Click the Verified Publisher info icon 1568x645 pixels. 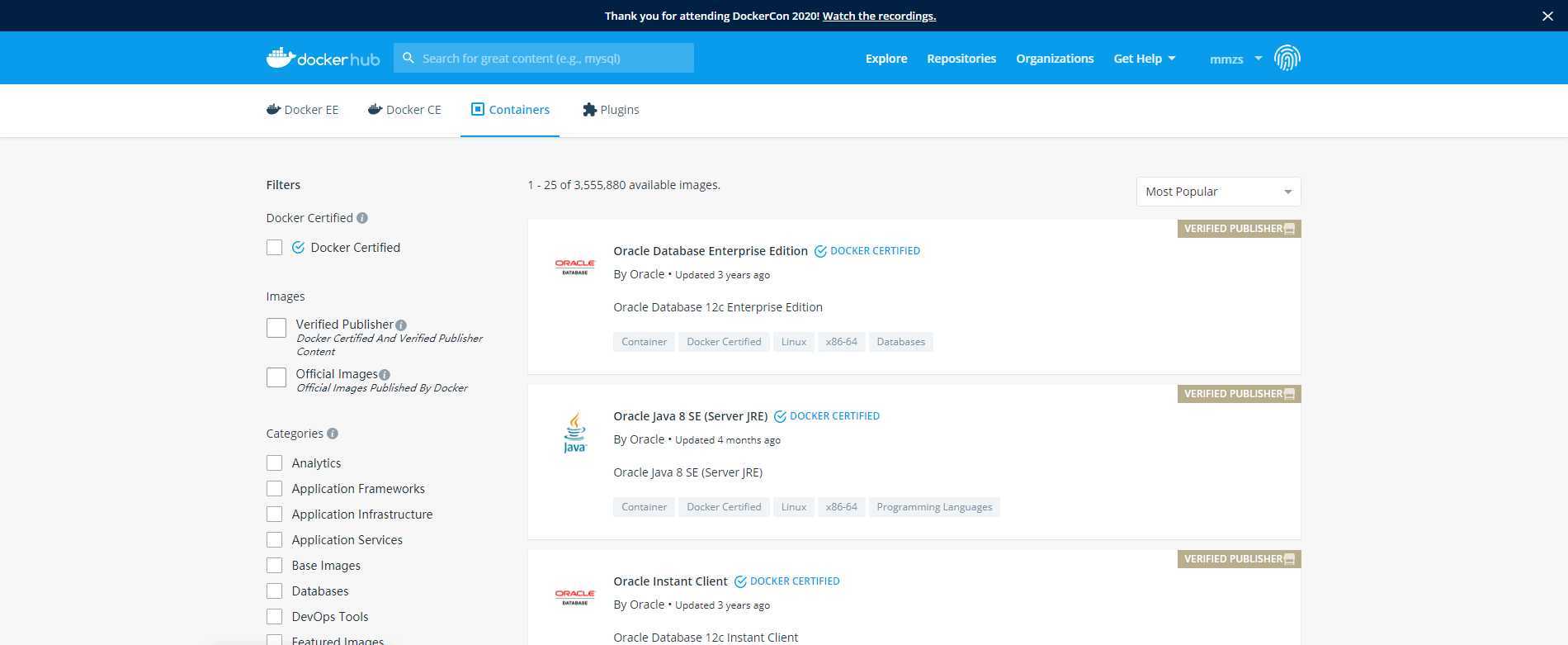[401, 325]
